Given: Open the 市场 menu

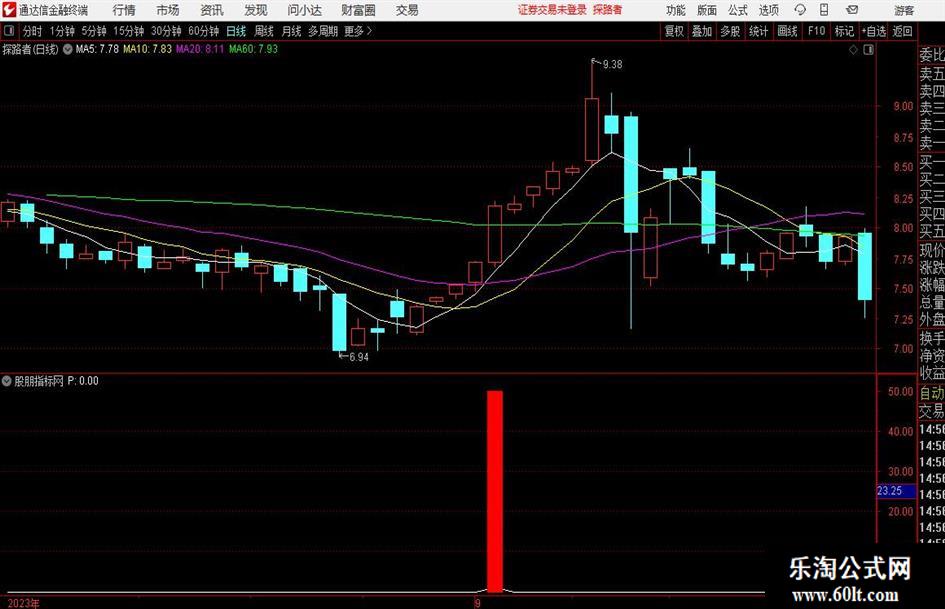Looking at the screenshot, I should pos(168,10).
